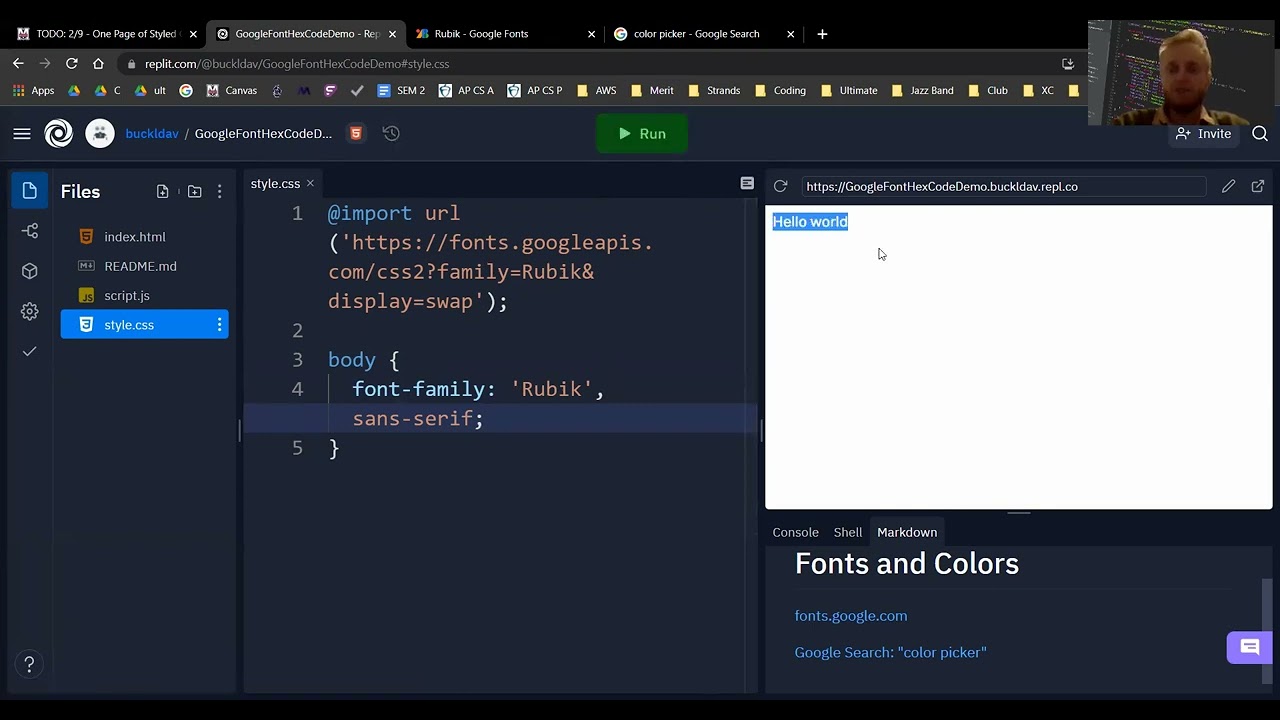Open the fonts.google.com link
1280x720 pixels.
(851, 616)
